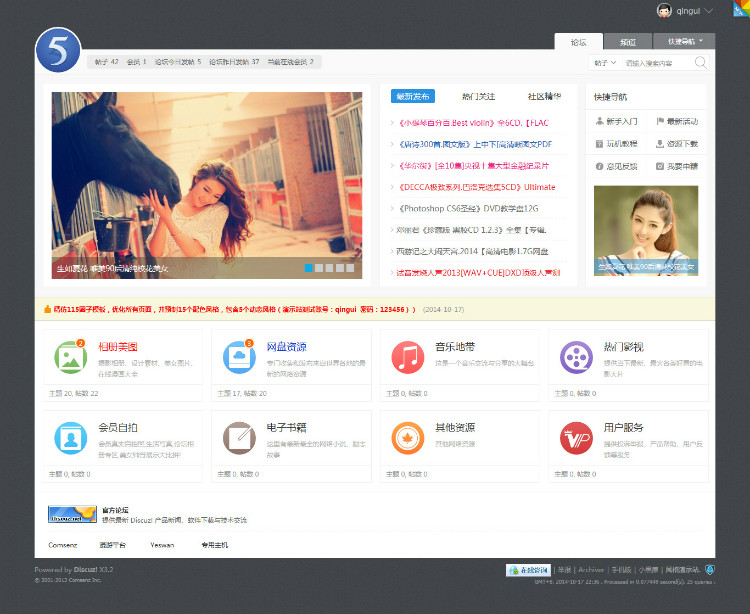Click the magnifier search icon
Screen dimensions: 750x614
point(700,63)
